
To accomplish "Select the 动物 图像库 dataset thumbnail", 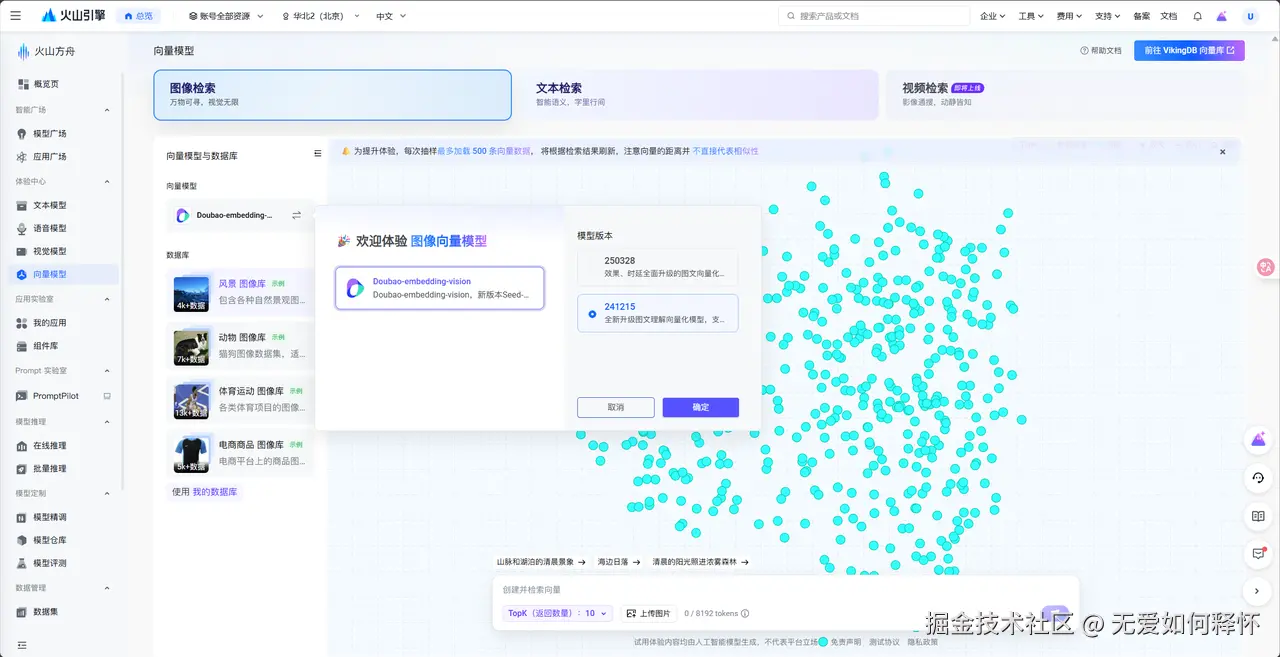I will coord(191,347).
